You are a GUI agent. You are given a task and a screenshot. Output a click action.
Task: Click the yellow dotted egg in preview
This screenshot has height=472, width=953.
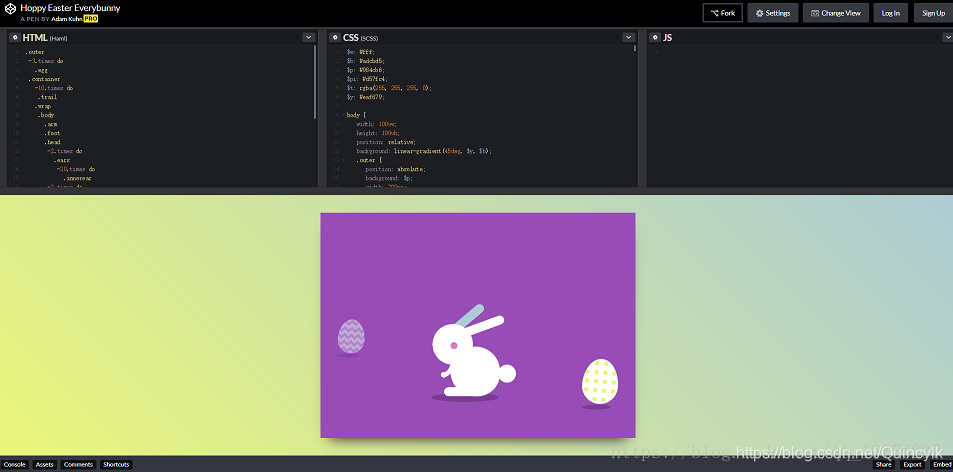tap(600, 381)
